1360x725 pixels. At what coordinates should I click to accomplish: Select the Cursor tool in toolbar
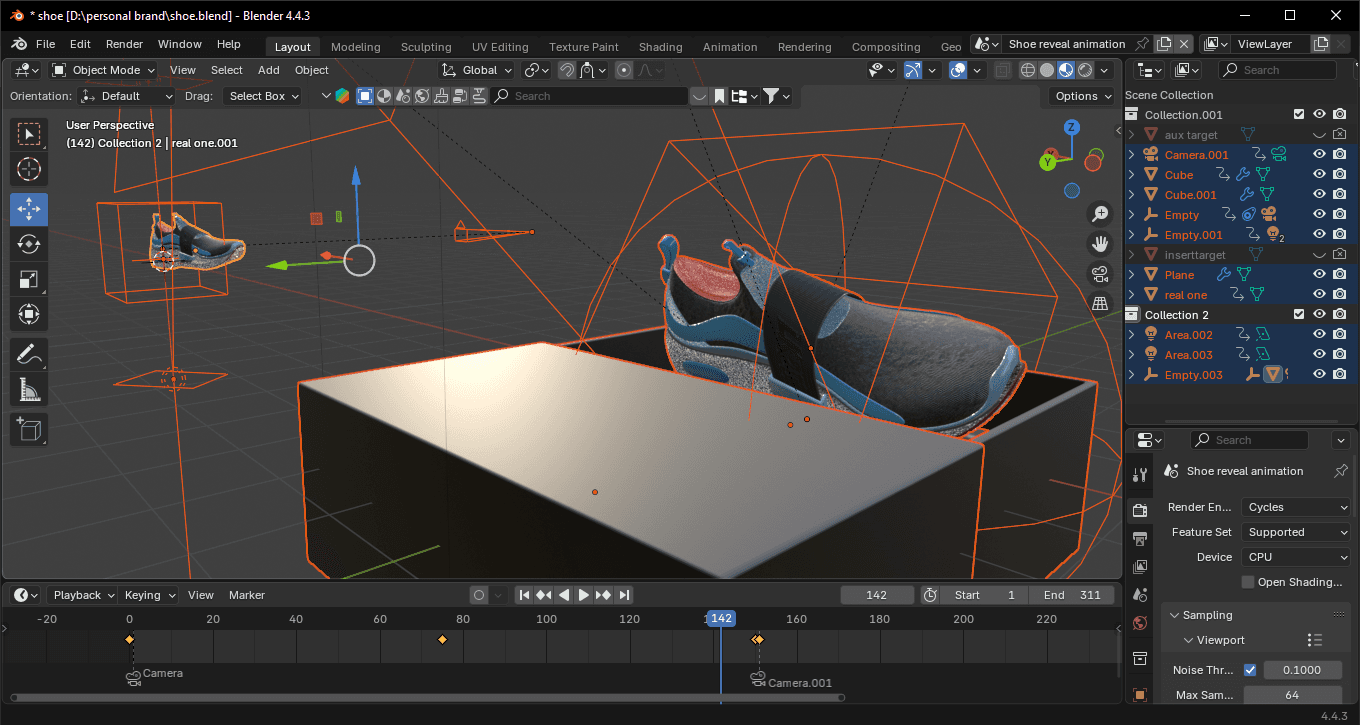(x=29, y=169)
